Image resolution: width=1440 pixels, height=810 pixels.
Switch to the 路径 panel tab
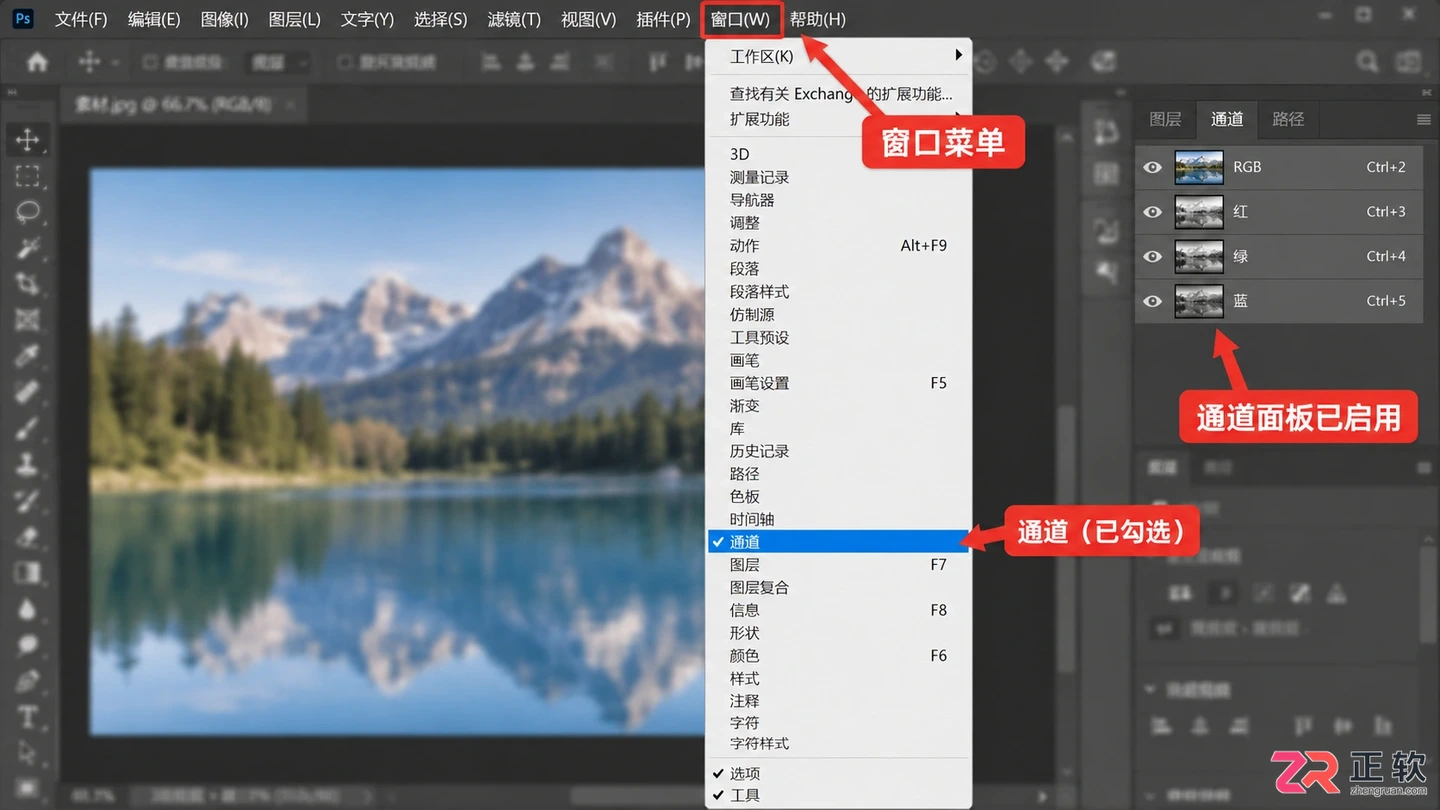(x=1288, y=119)
